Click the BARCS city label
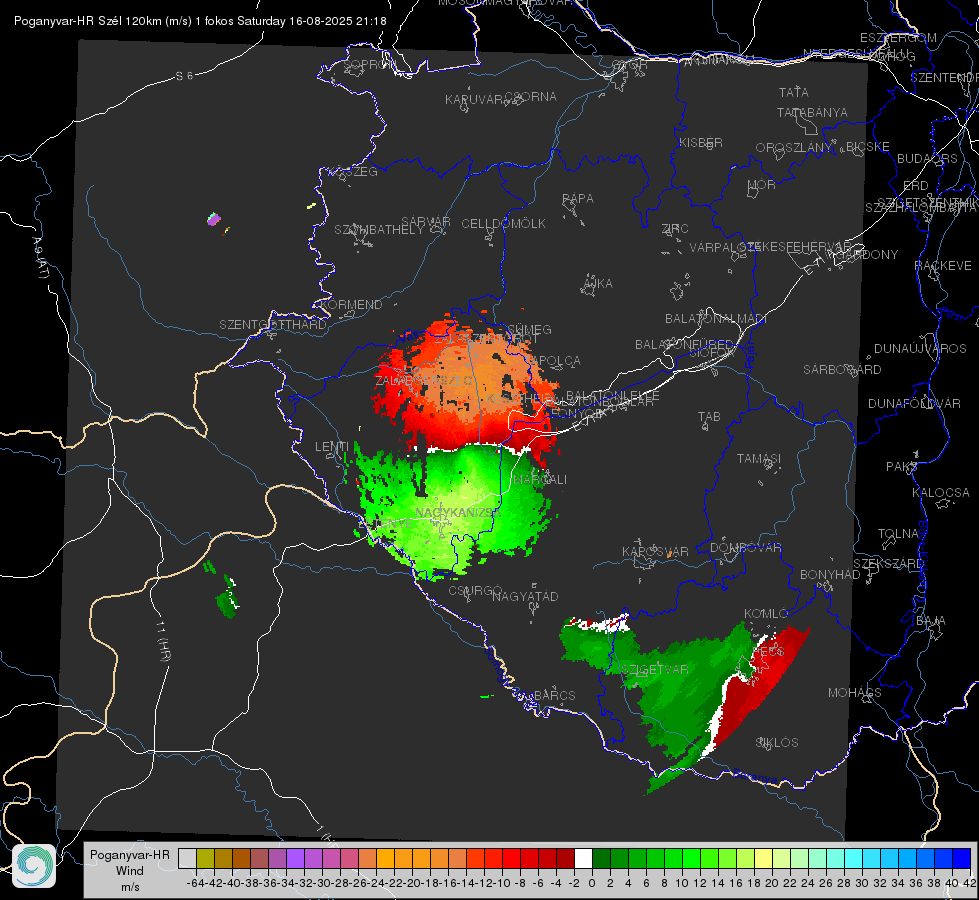This screenshot has width=979, height=900. tap(554, 695)
